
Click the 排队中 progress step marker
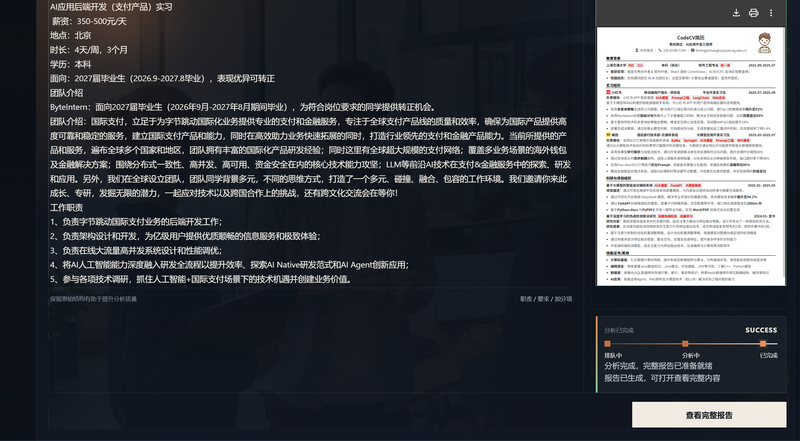tap(607, 344)
